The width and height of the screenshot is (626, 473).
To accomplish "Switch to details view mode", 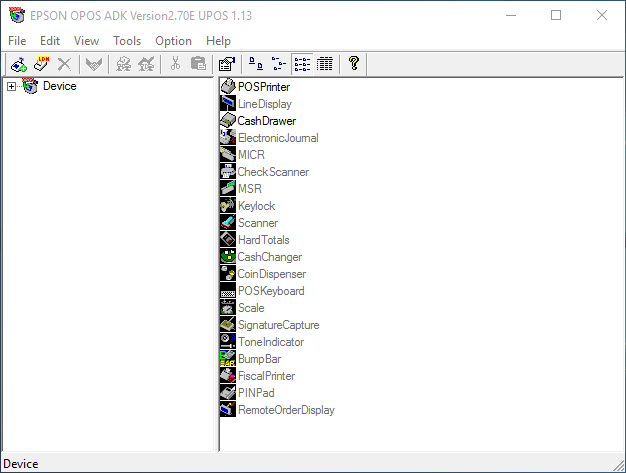I will (325, 64).
